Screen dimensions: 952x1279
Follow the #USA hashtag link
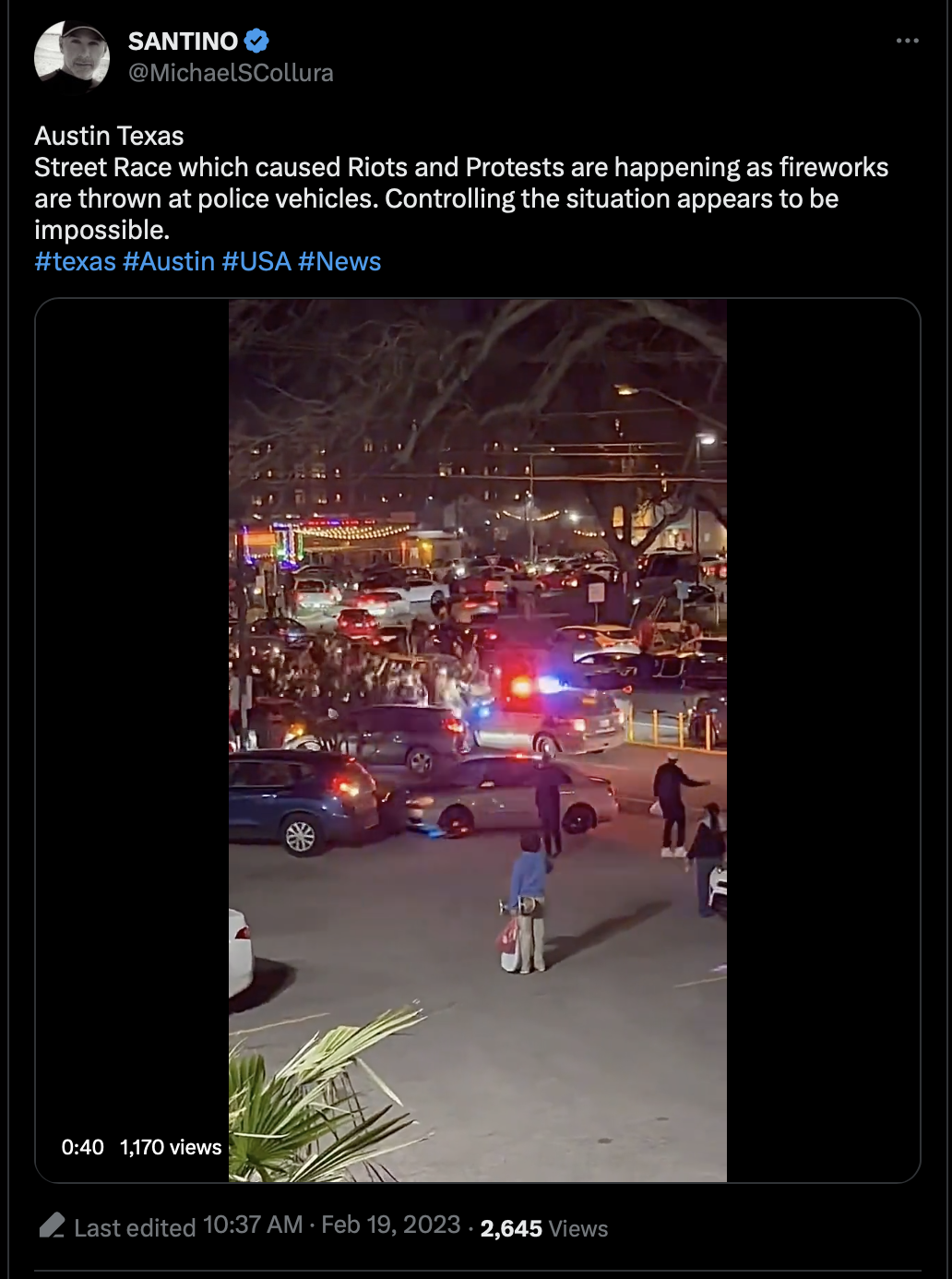click(256, 262)
